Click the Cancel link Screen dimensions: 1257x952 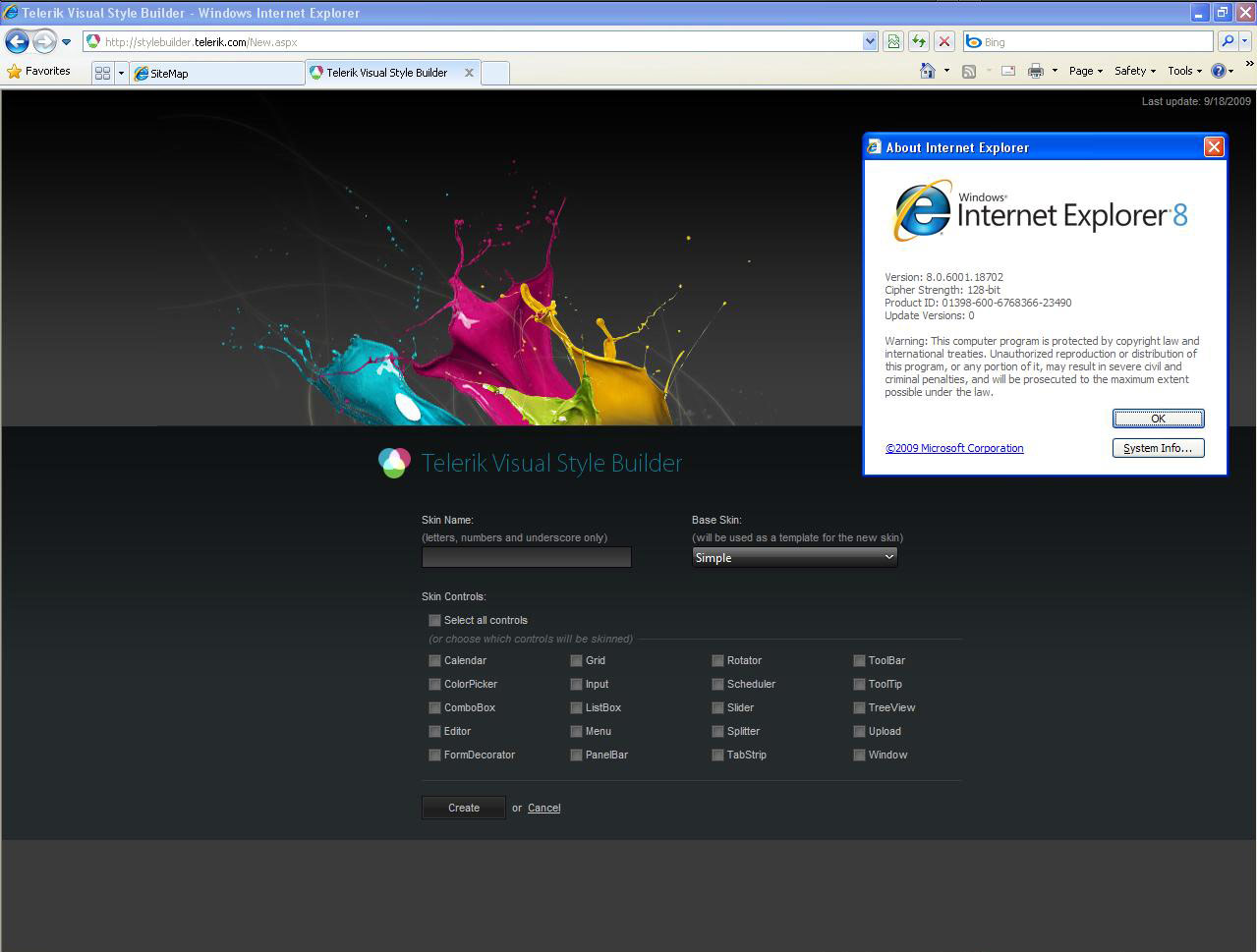[543, 808]
